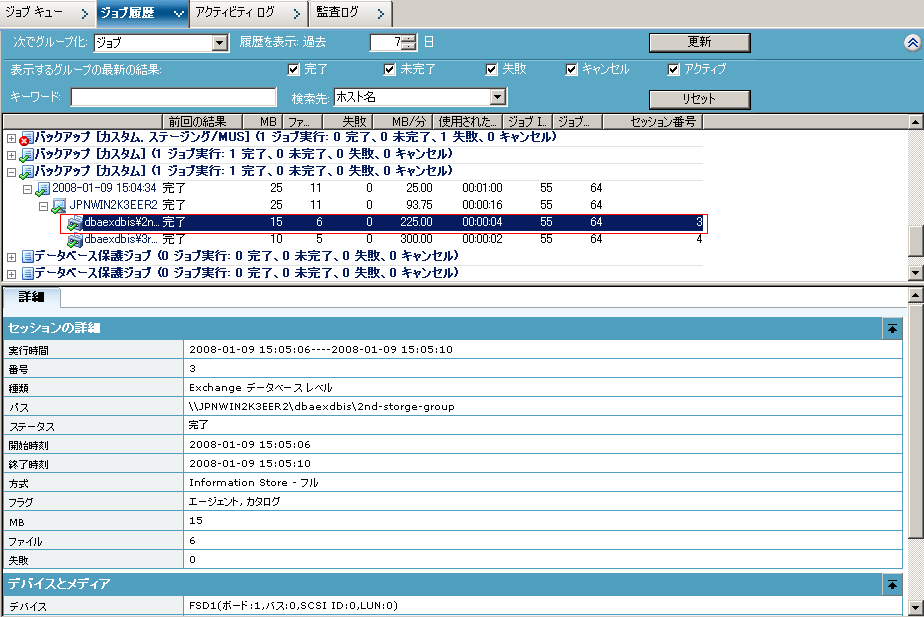Switch to the ジョブ履歴 tab
The image size is (924, 617).
tap(141, 13)
